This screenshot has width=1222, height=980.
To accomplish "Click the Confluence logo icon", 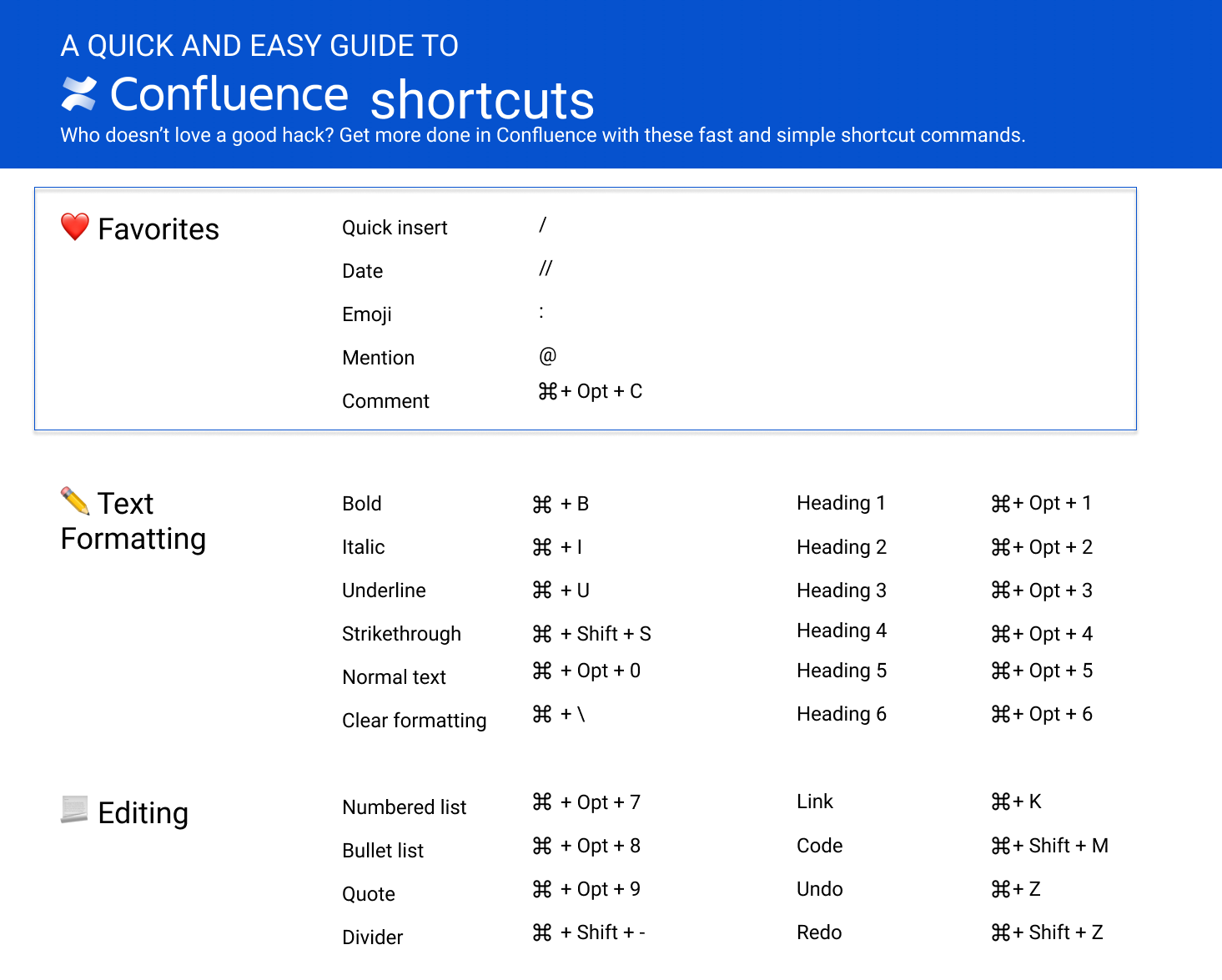I will point(79,93).
